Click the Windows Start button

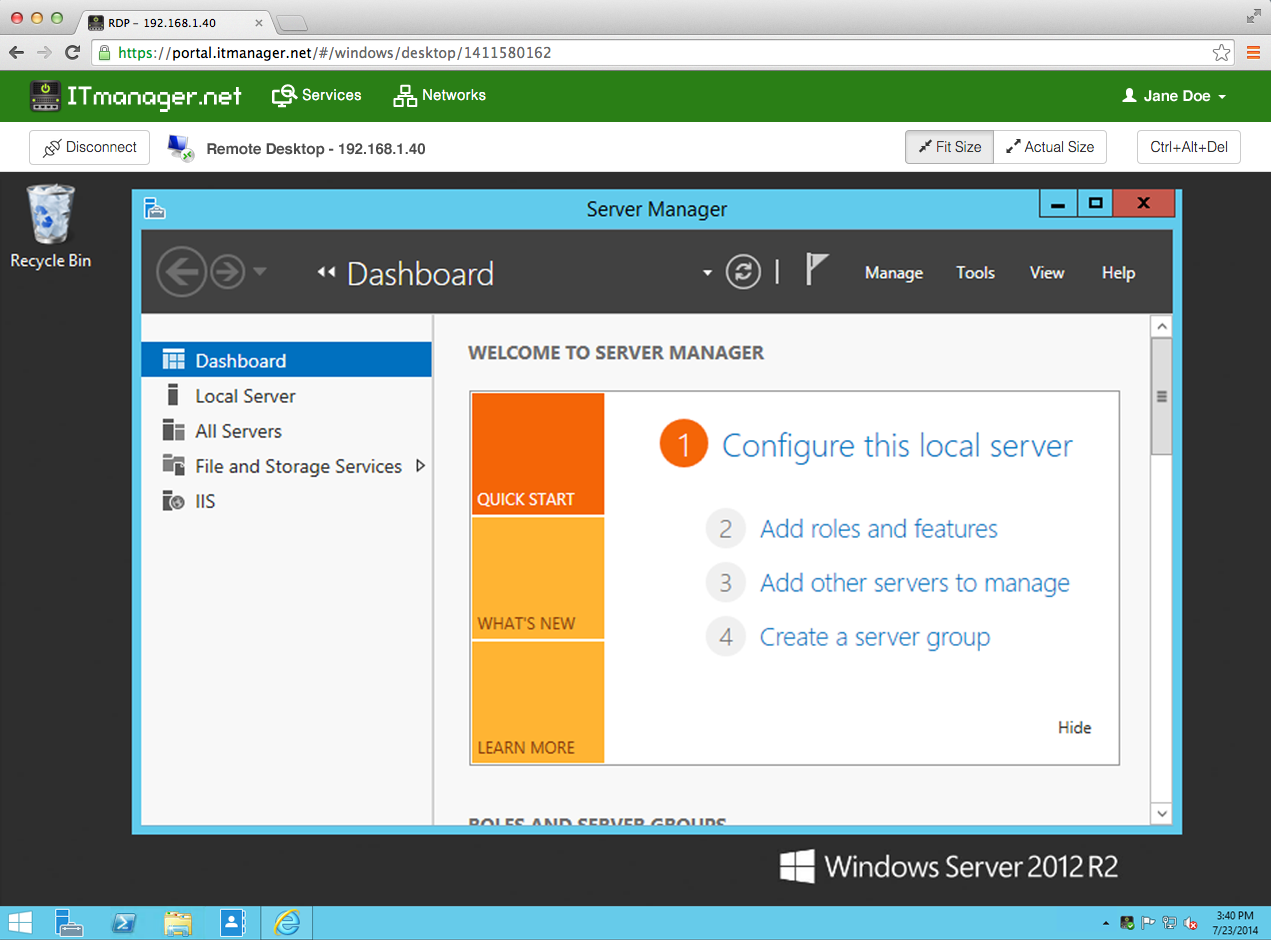click(20, 922)
